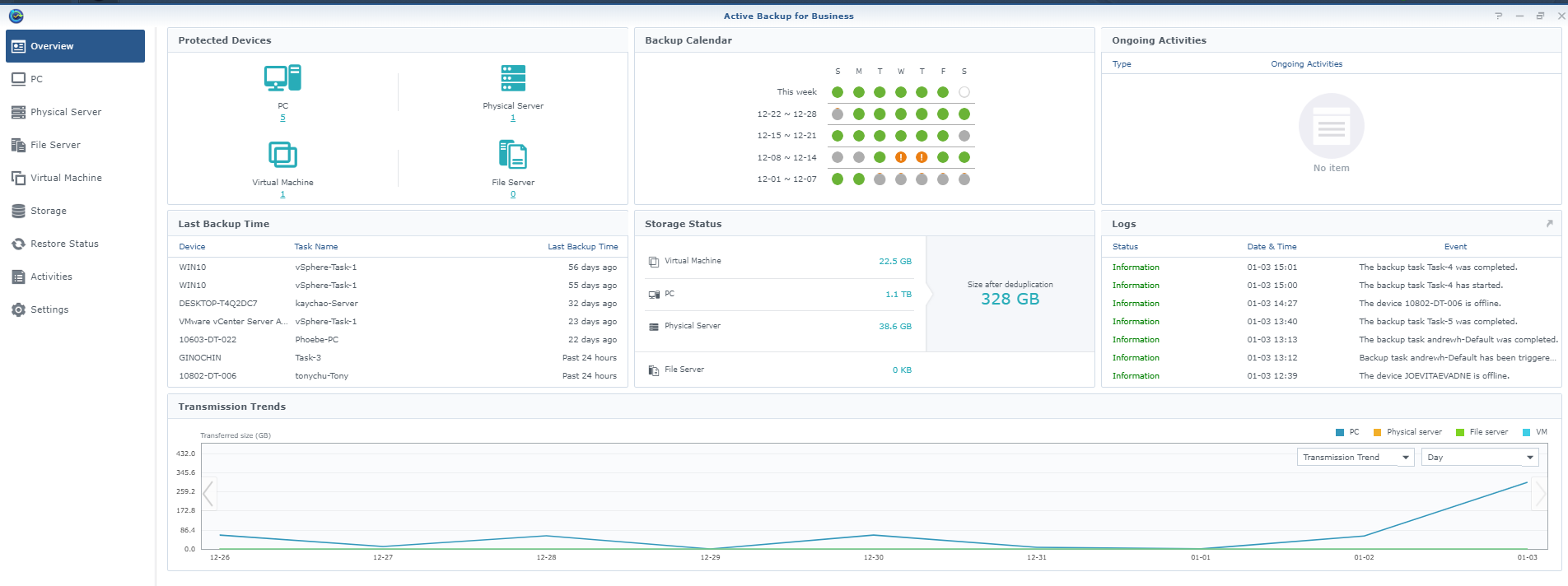Select kaychao-Server task name
The height and width of the screenshot is (586, 1568).
click(x=326, y=304)
